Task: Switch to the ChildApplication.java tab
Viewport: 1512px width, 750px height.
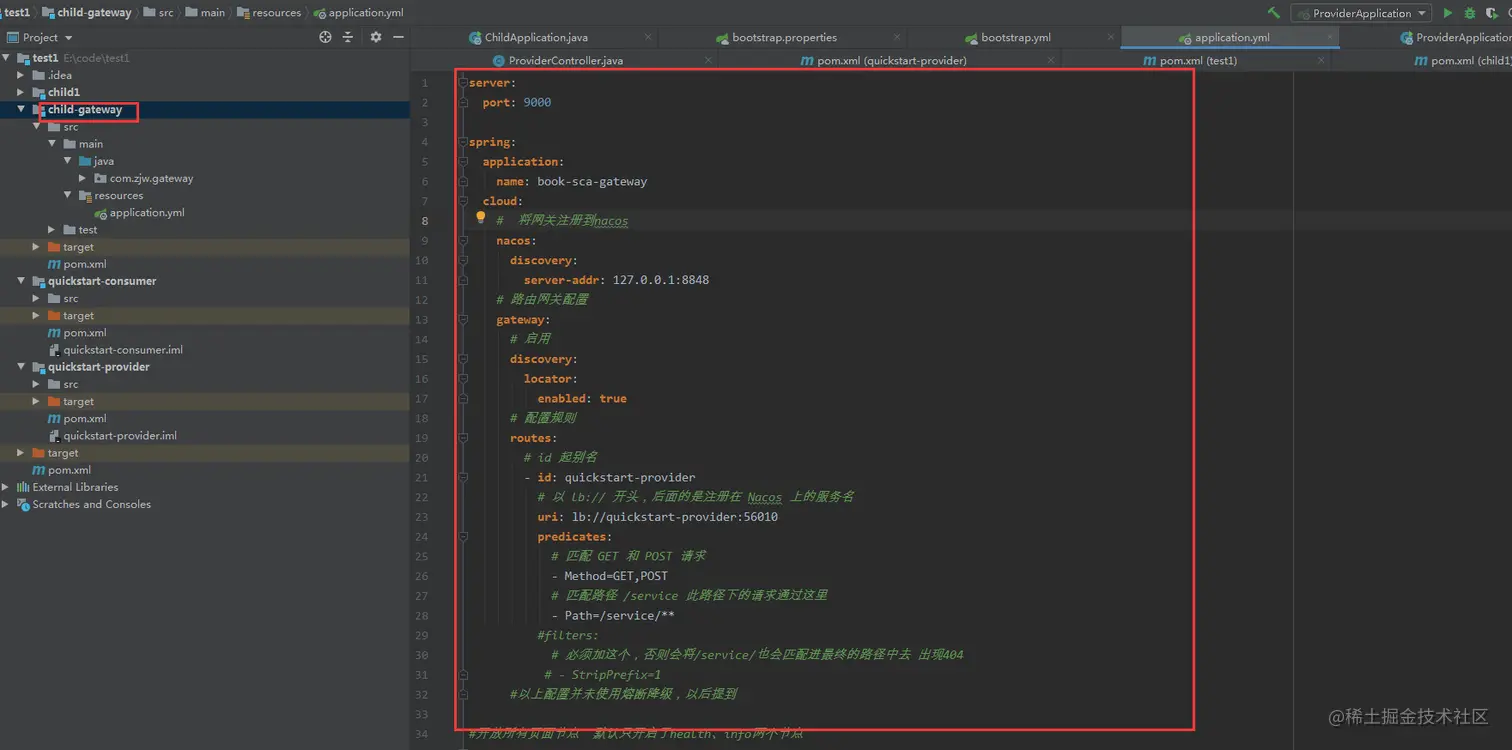Action: (536, 37)
